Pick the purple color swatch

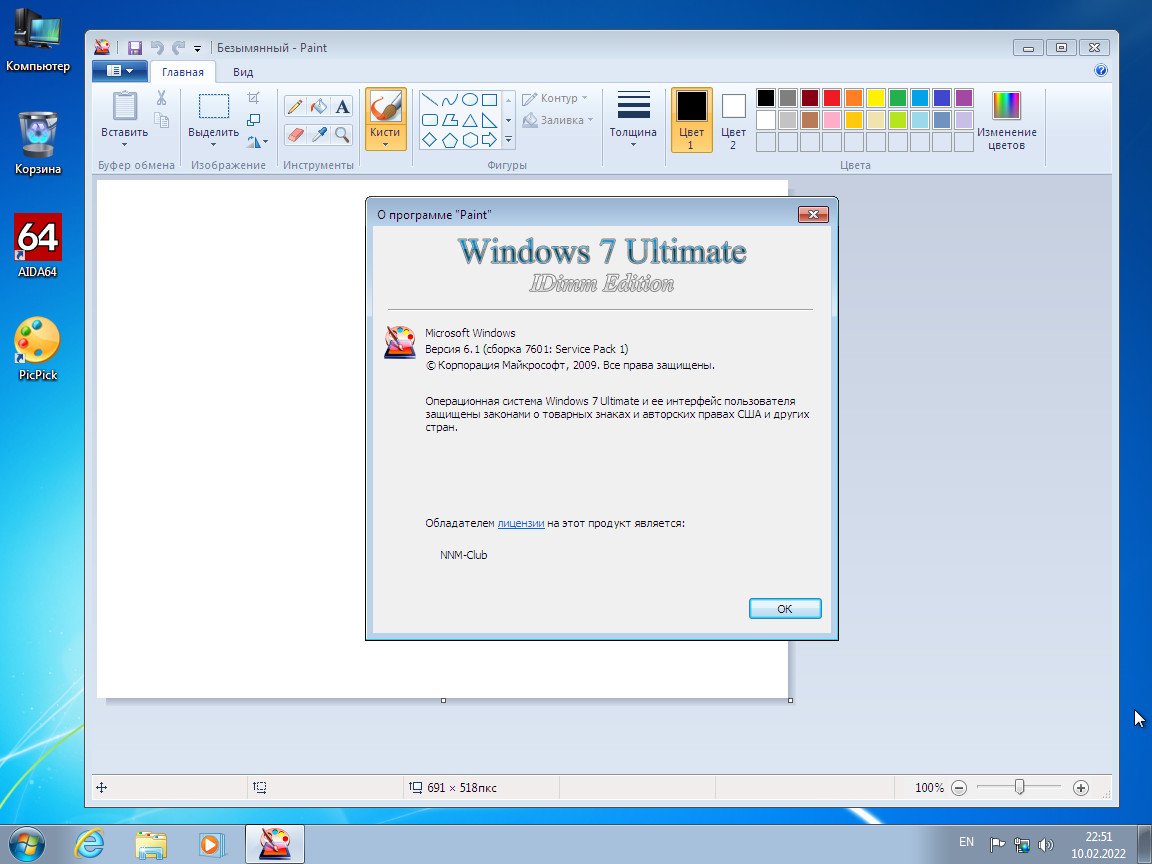964,98
